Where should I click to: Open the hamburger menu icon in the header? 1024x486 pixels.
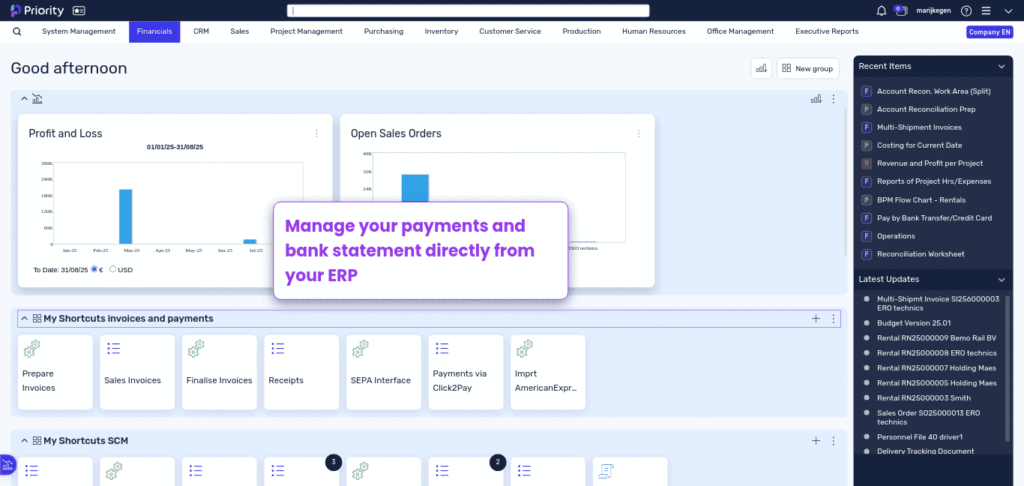(986, 10)
